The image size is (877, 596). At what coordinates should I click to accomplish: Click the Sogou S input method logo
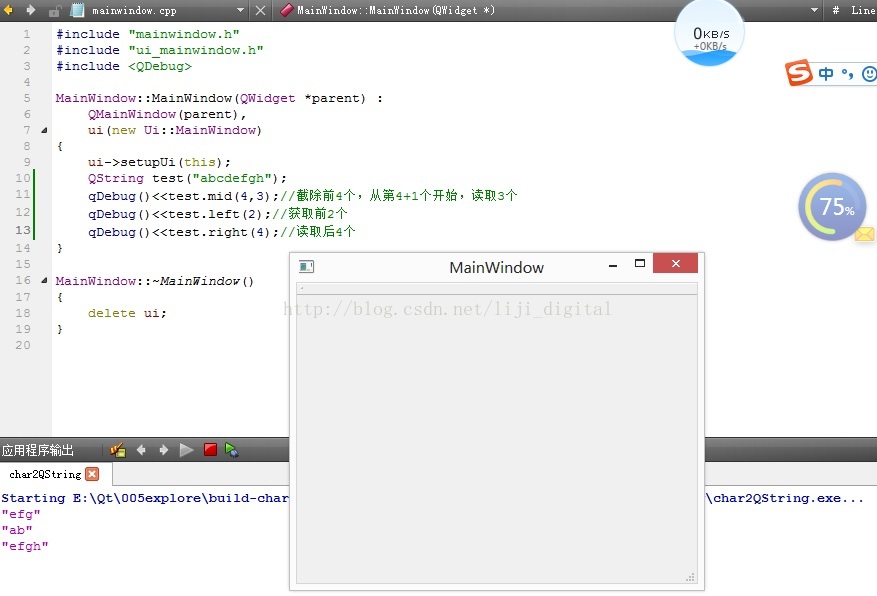(x=799, y=73)
